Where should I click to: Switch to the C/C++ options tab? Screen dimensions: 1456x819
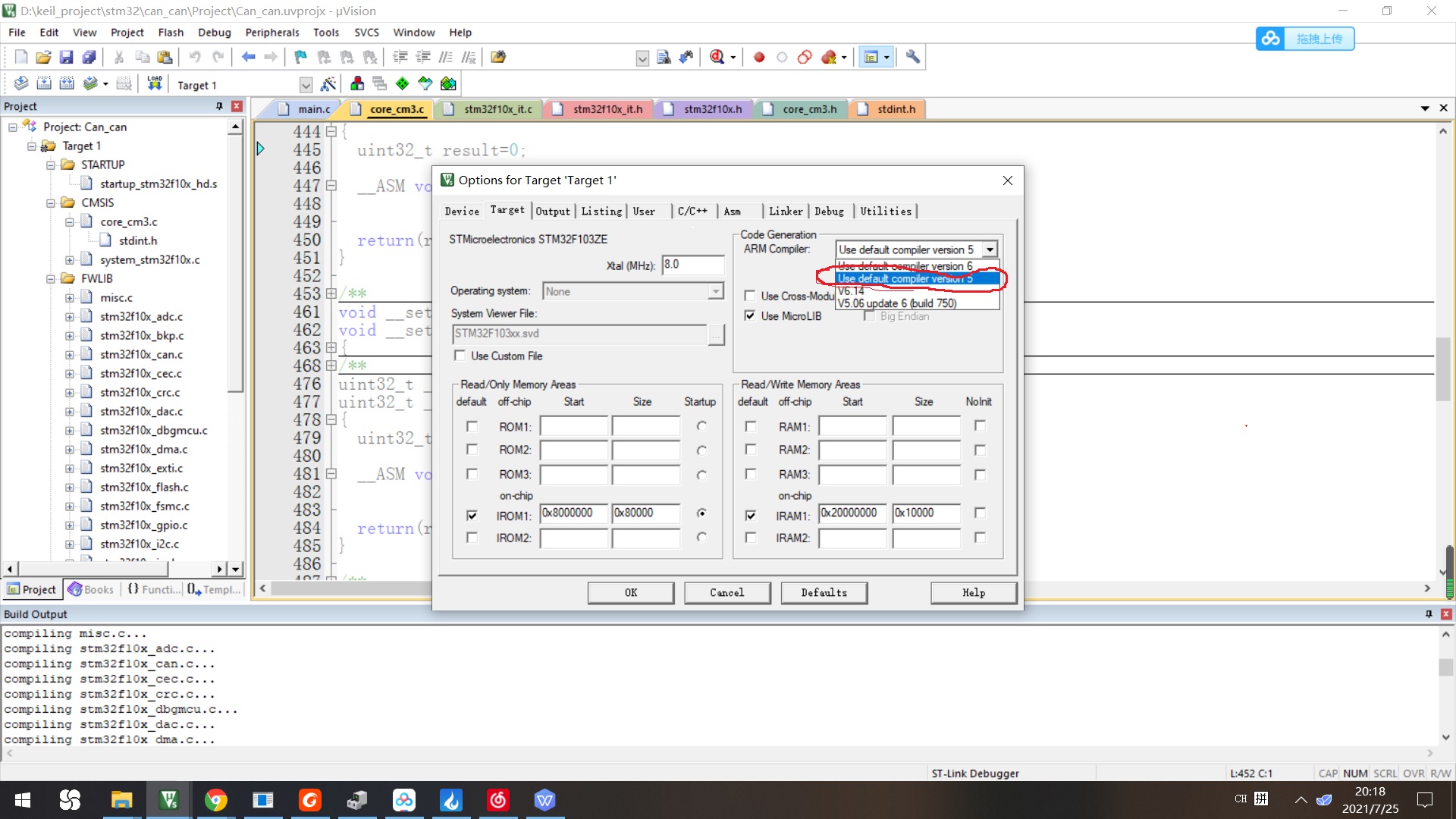coord(692,212)
